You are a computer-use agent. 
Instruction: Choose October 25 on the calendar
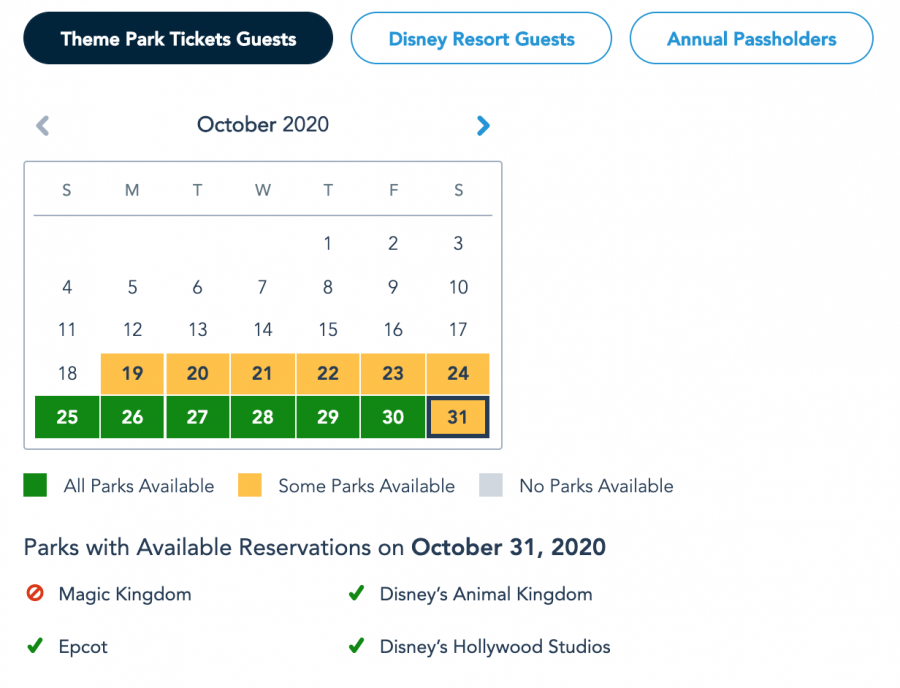67,417
